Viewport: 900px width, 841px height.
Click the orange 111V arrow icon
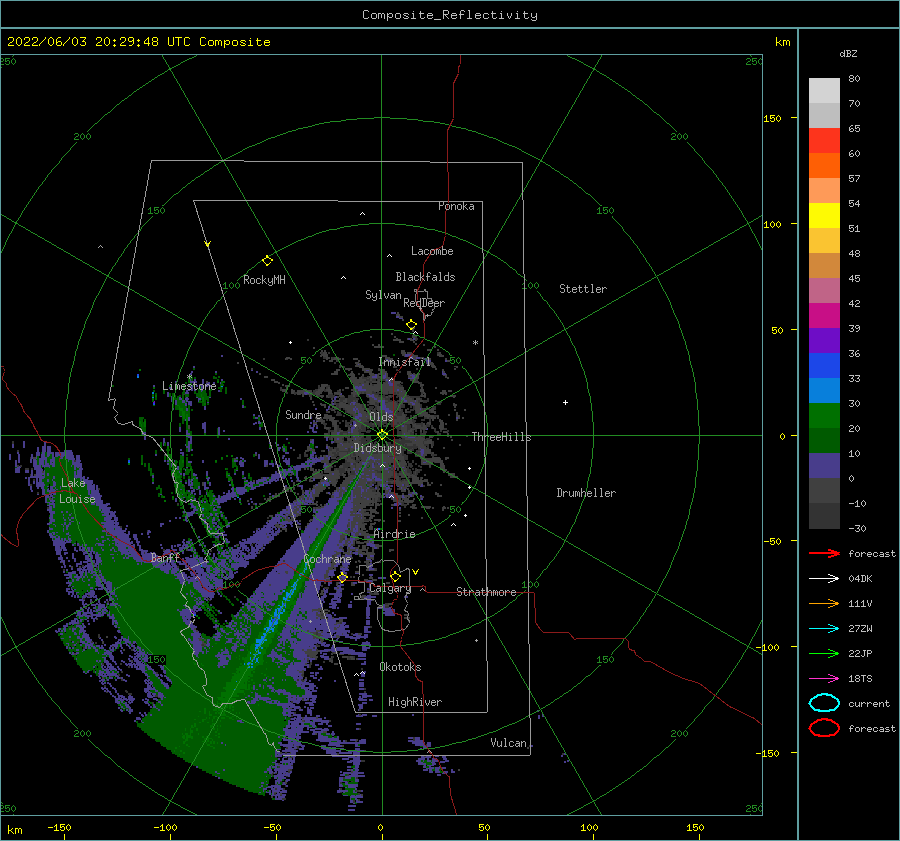824,603
